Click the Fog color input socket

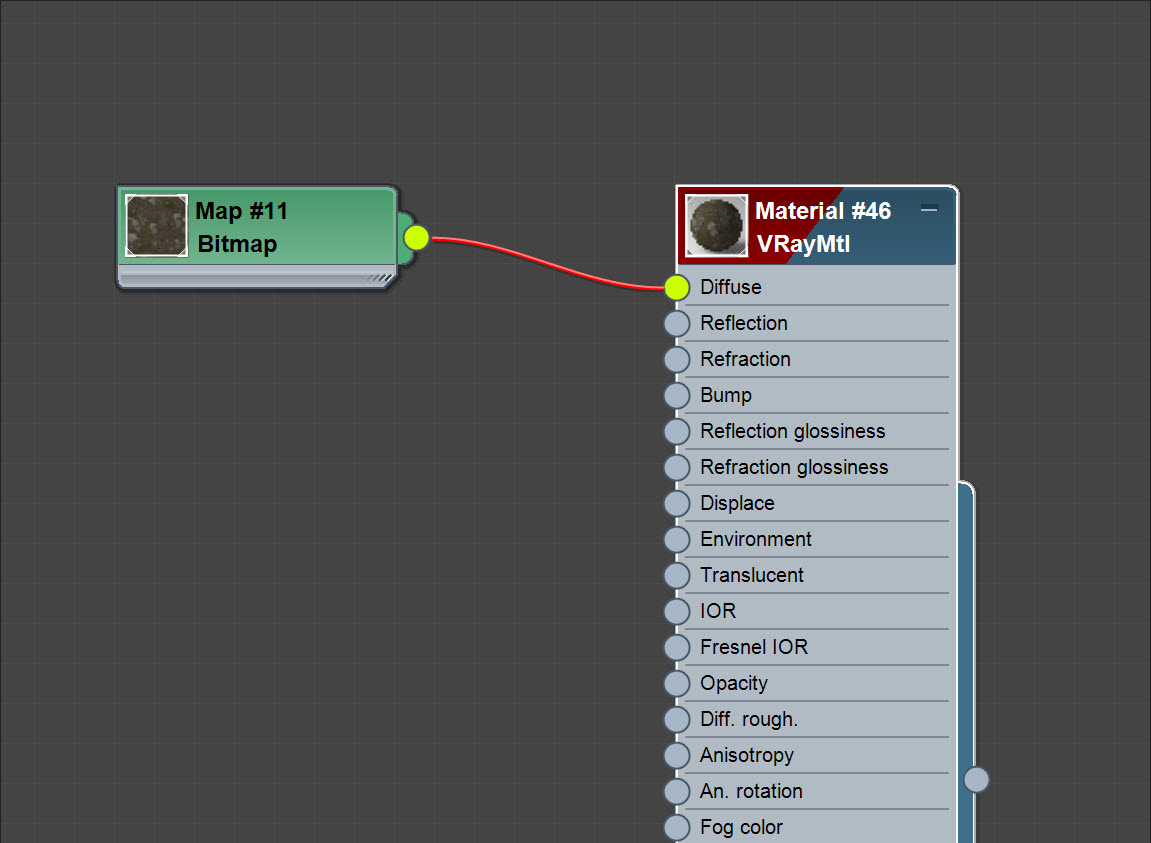(x=677, y=828)
